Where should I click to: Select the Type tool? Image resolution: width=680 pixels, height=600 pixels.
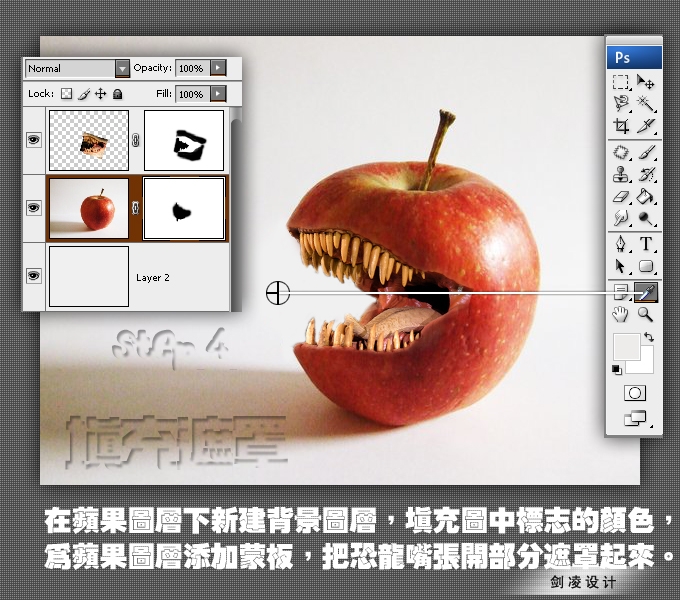click(x=646, y=244)
